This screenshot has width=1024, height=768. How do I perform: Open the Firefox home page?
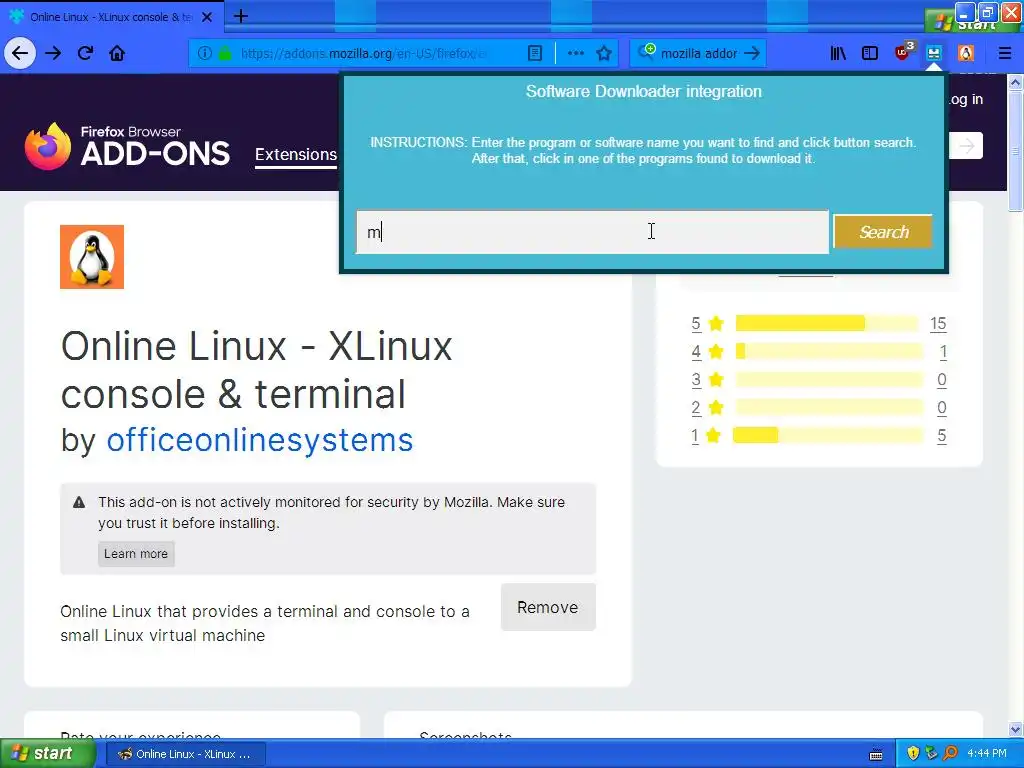pos(117,53)
